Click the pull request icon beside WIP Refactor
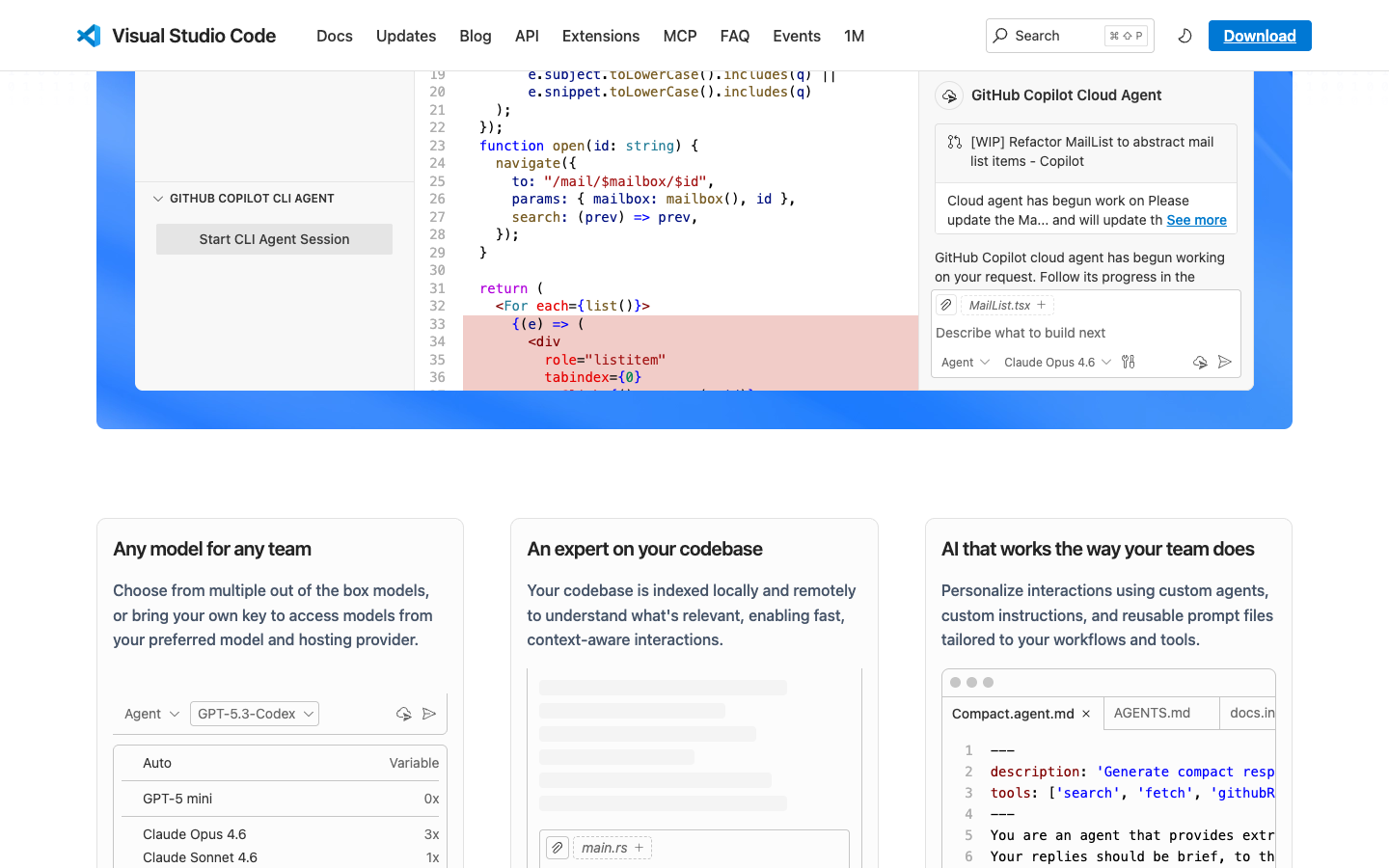The width and height of the screenshot is (1389, 868). pos(954,142)
